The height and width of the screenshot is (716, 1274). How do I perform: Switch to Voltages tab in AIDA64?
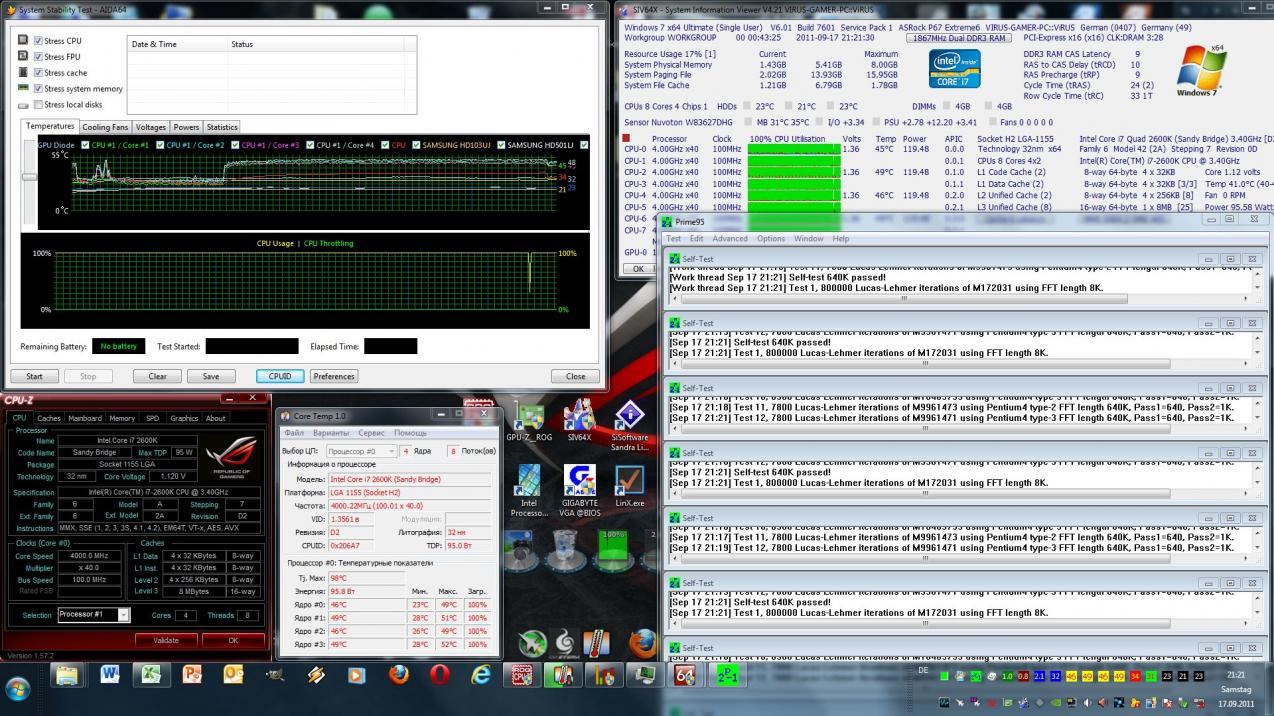[151, 127]
